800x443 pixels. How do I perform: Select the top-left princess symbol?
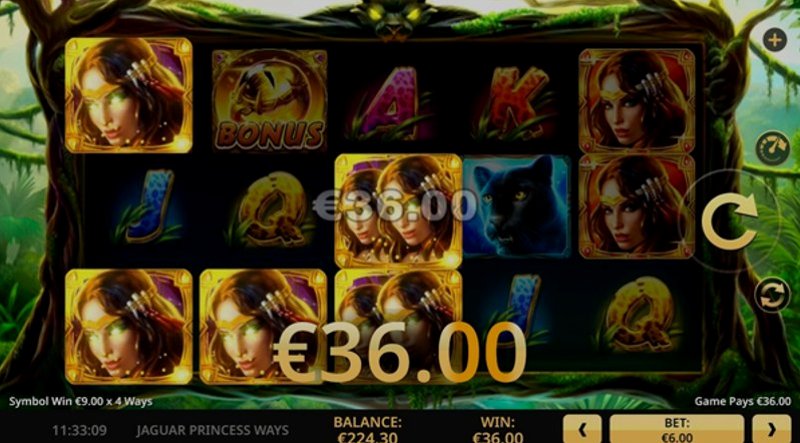(x=129, y=95)
